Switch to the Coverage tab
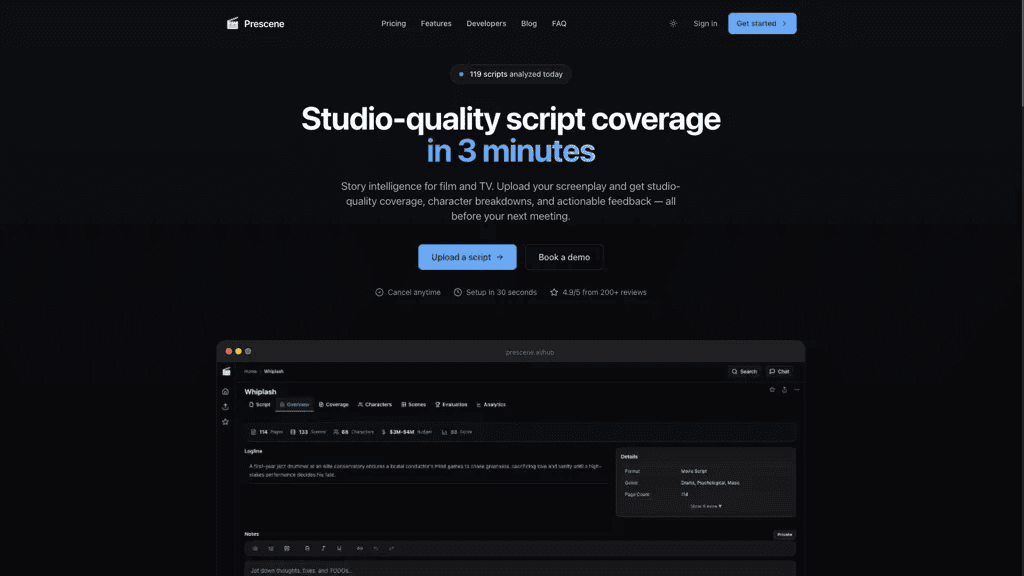The width and height of the screenshot is (1024, 576). tap(334, 404)
